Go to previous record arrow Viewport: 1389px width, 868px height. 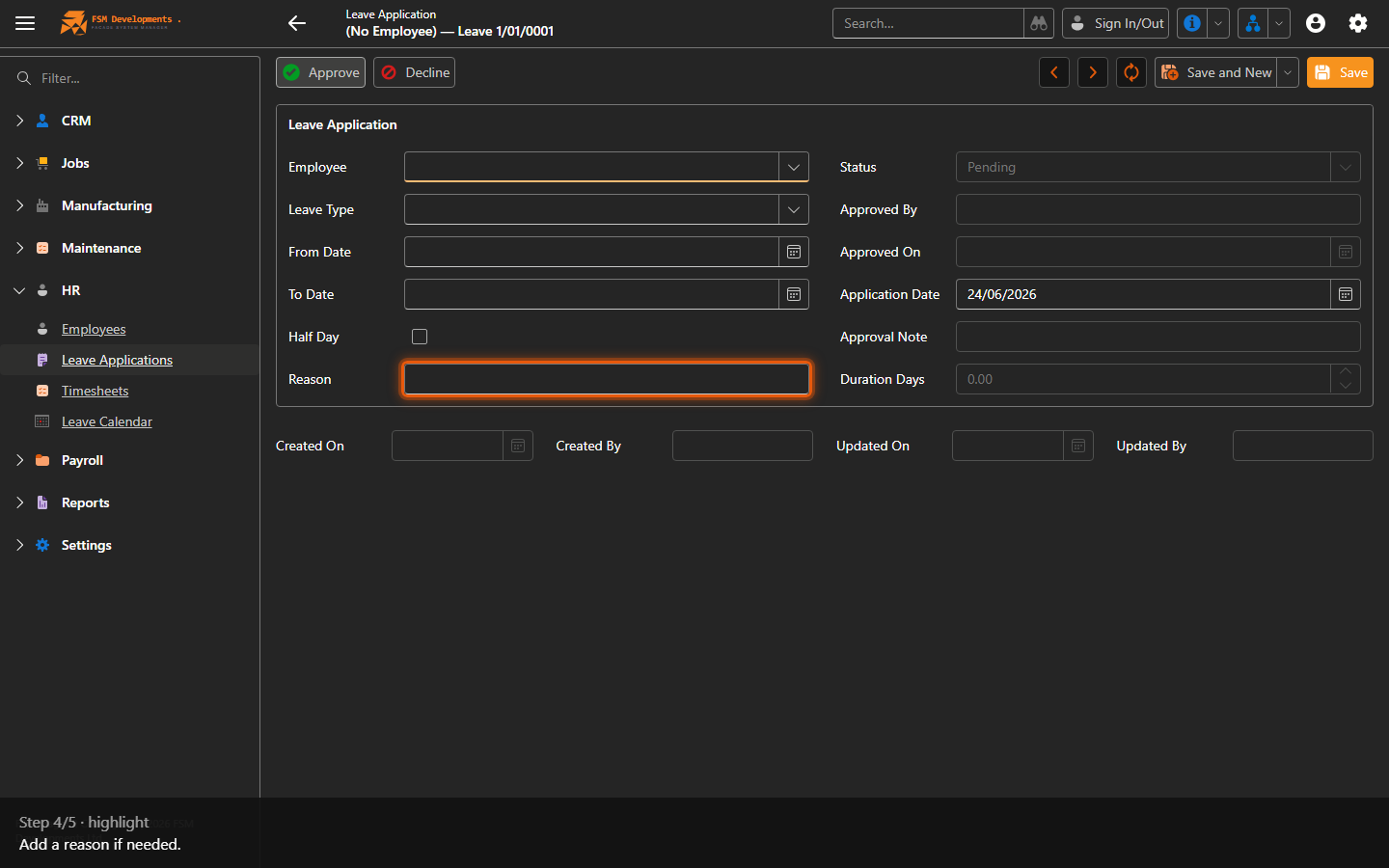click(x=1054, y=72)
